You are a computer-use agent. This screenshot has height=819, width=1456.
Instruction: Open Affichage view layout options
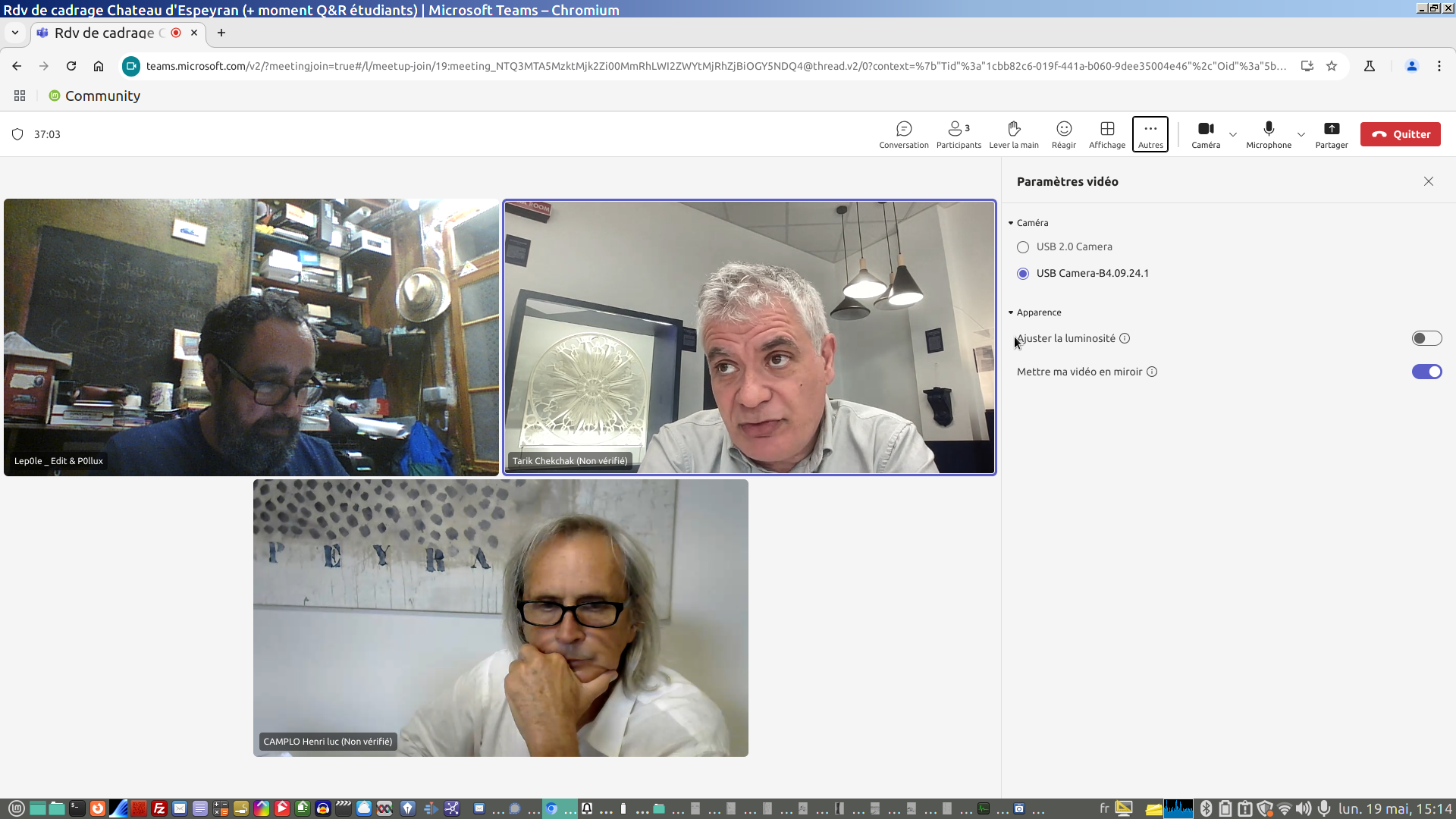click(x=1106, y=133)
